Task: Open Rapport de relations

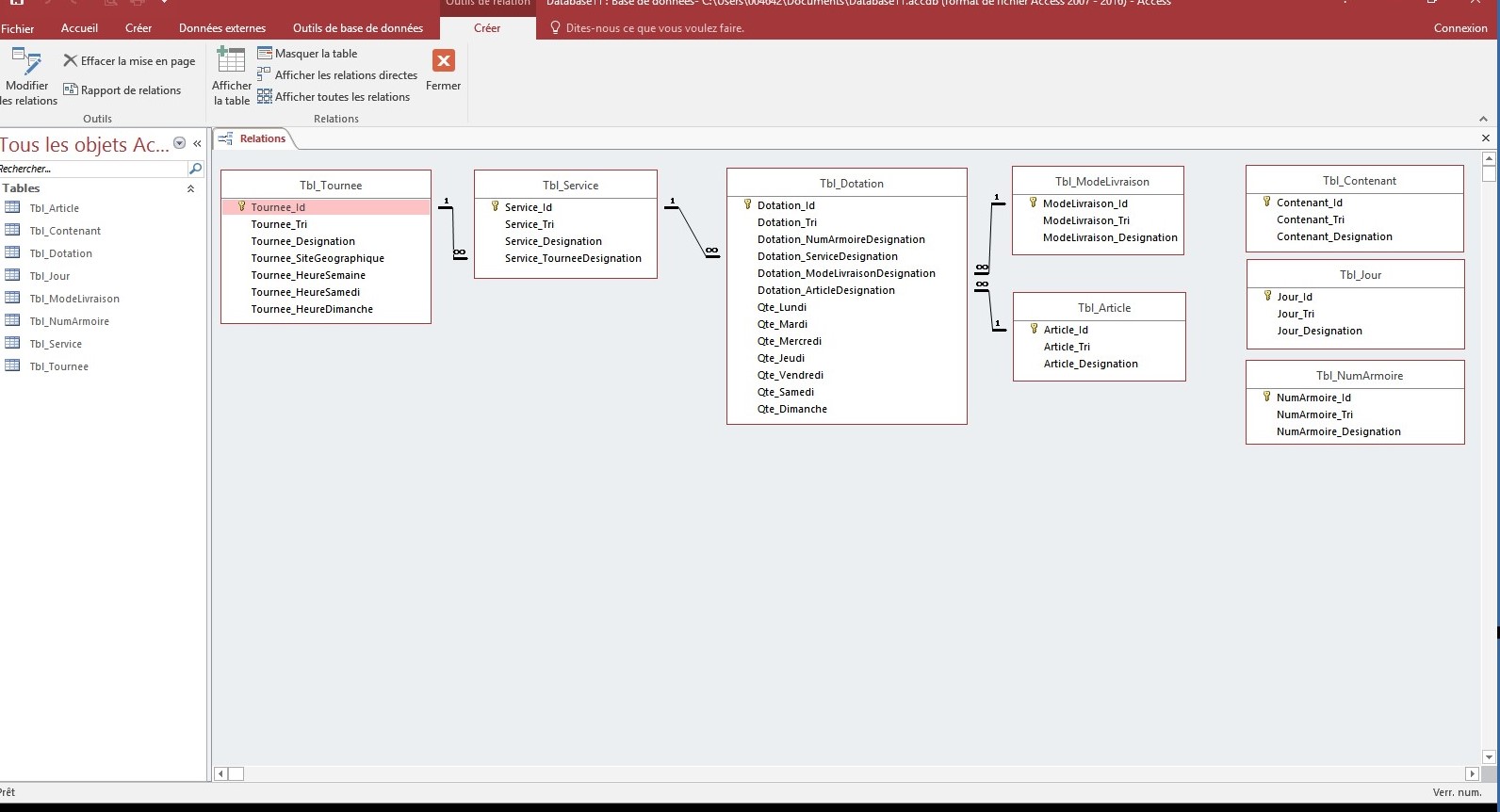Action: point(122,90)
